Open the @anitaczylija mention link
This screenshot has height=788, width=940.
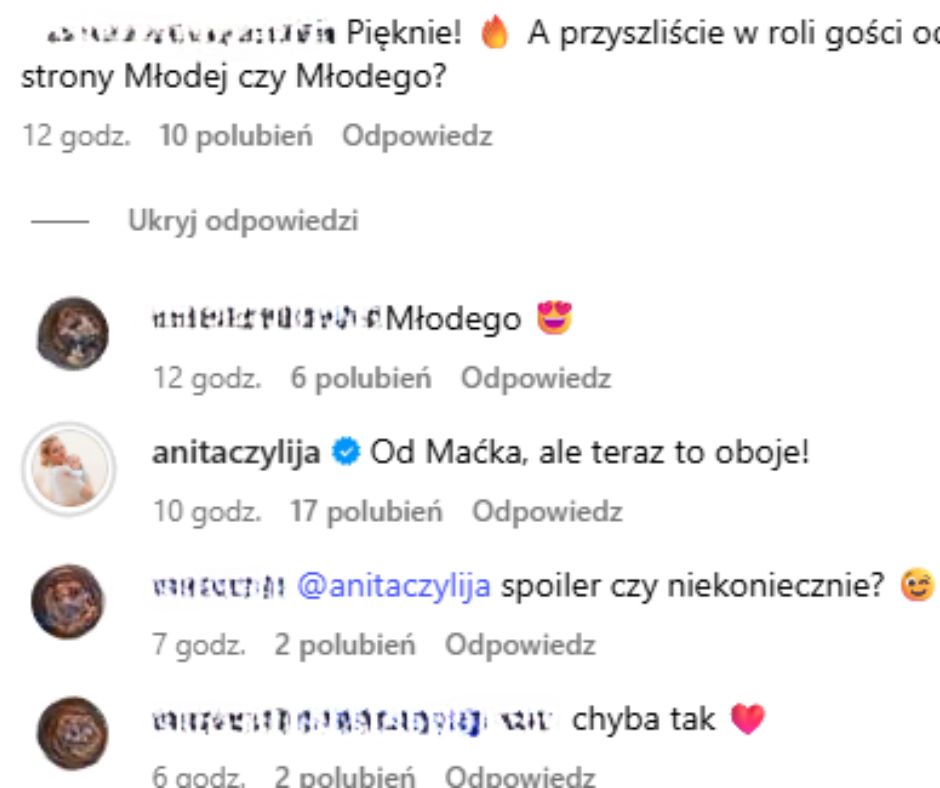coord(394,586)
